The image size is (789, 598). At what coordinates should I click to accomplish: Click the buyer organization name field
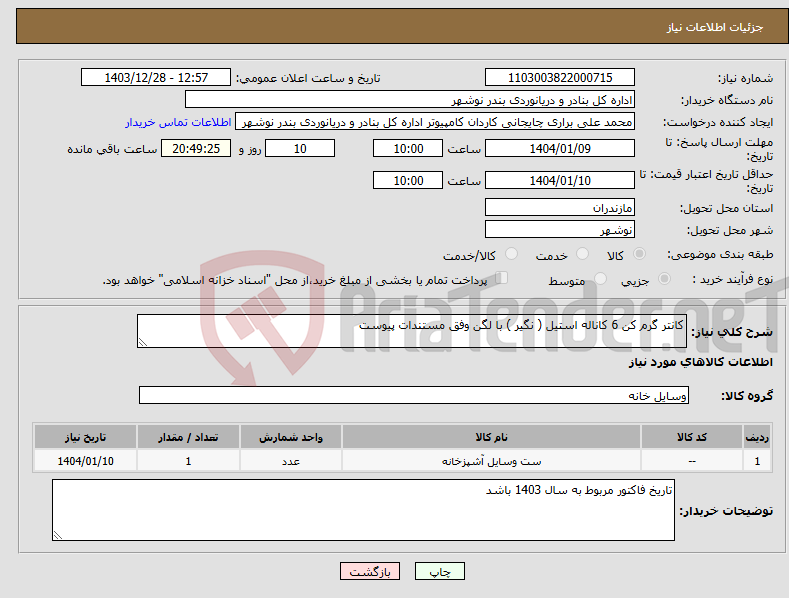410,100
